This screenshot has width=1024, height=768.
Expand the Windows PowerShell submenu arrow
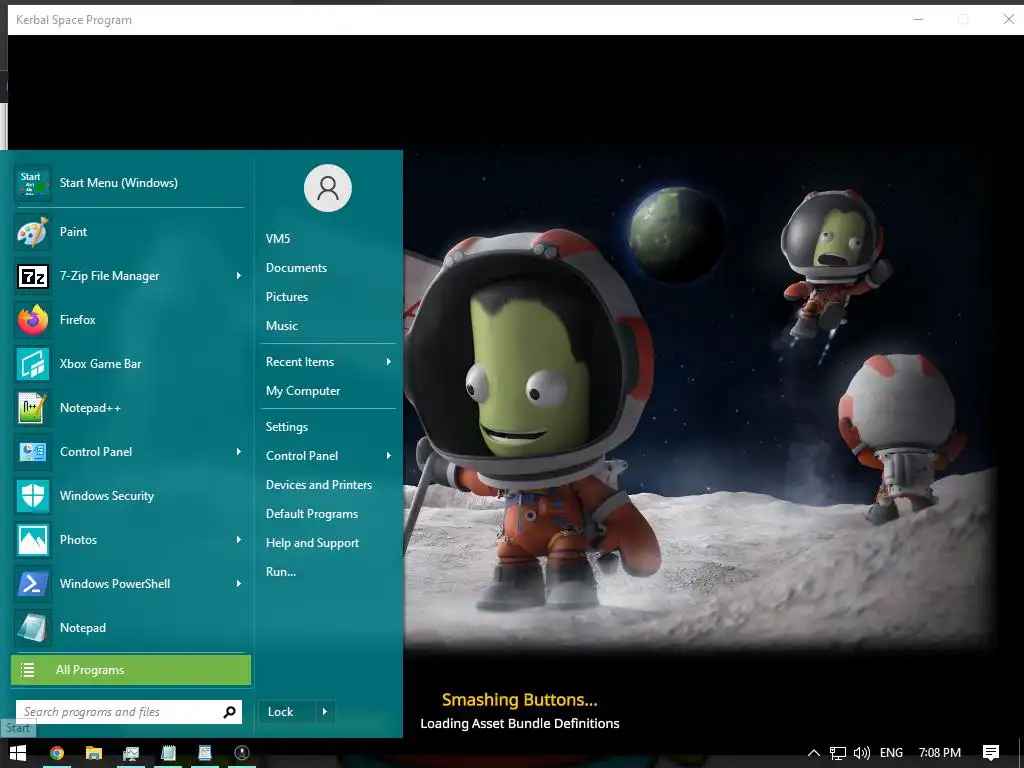[x=238, y=583]
